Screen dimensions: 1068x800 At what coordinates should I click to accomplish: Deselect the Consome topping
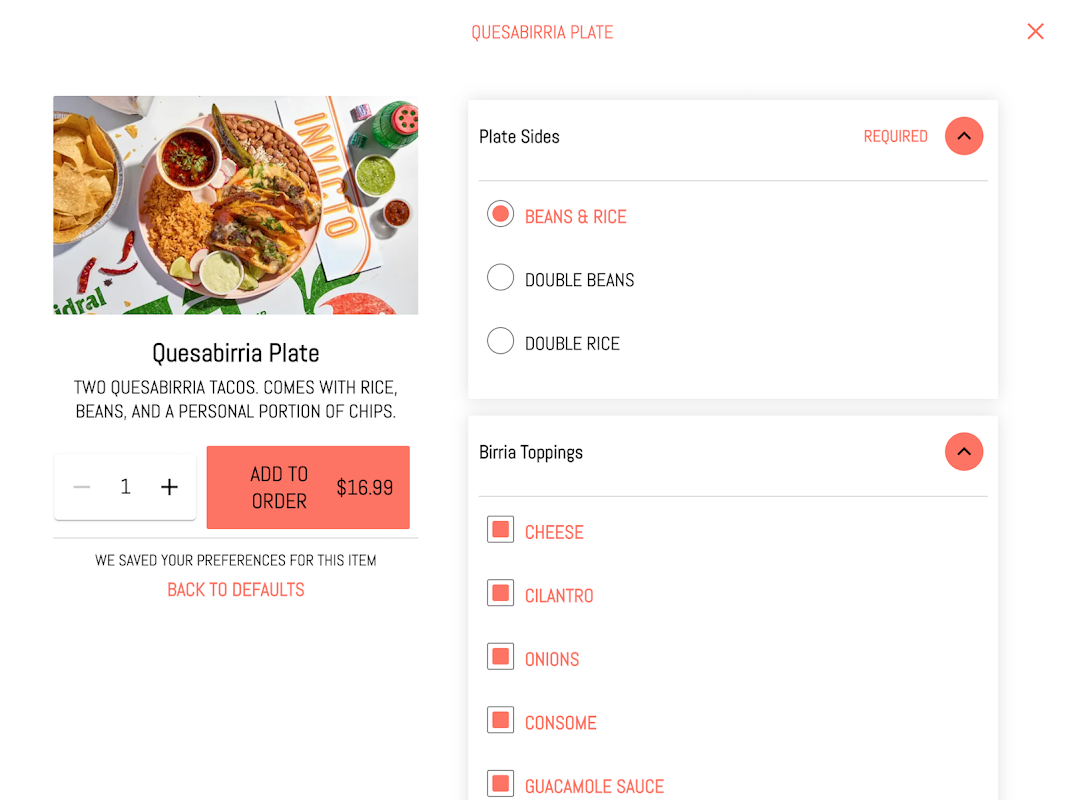(x=500, y=720)
